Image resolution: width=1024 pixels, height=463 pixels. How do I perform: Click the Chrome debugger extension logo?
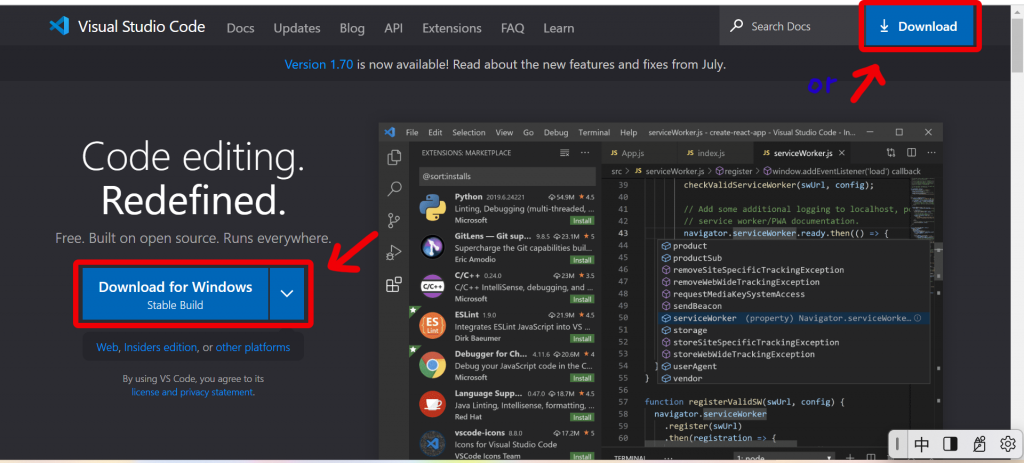pos(433,365)
